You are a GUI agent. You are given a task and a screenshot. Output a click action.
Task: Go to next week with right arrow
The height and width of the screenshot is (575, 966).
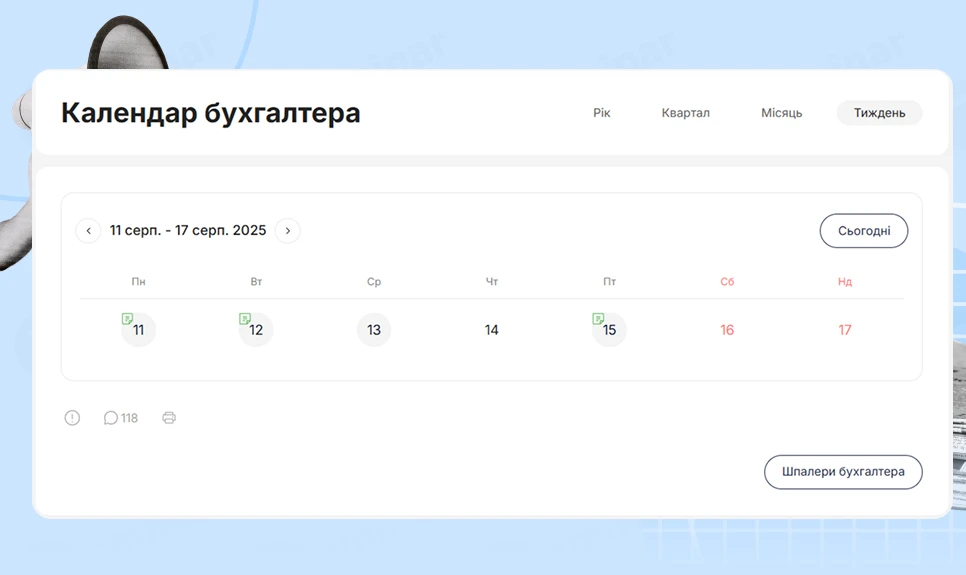point(288,230)
